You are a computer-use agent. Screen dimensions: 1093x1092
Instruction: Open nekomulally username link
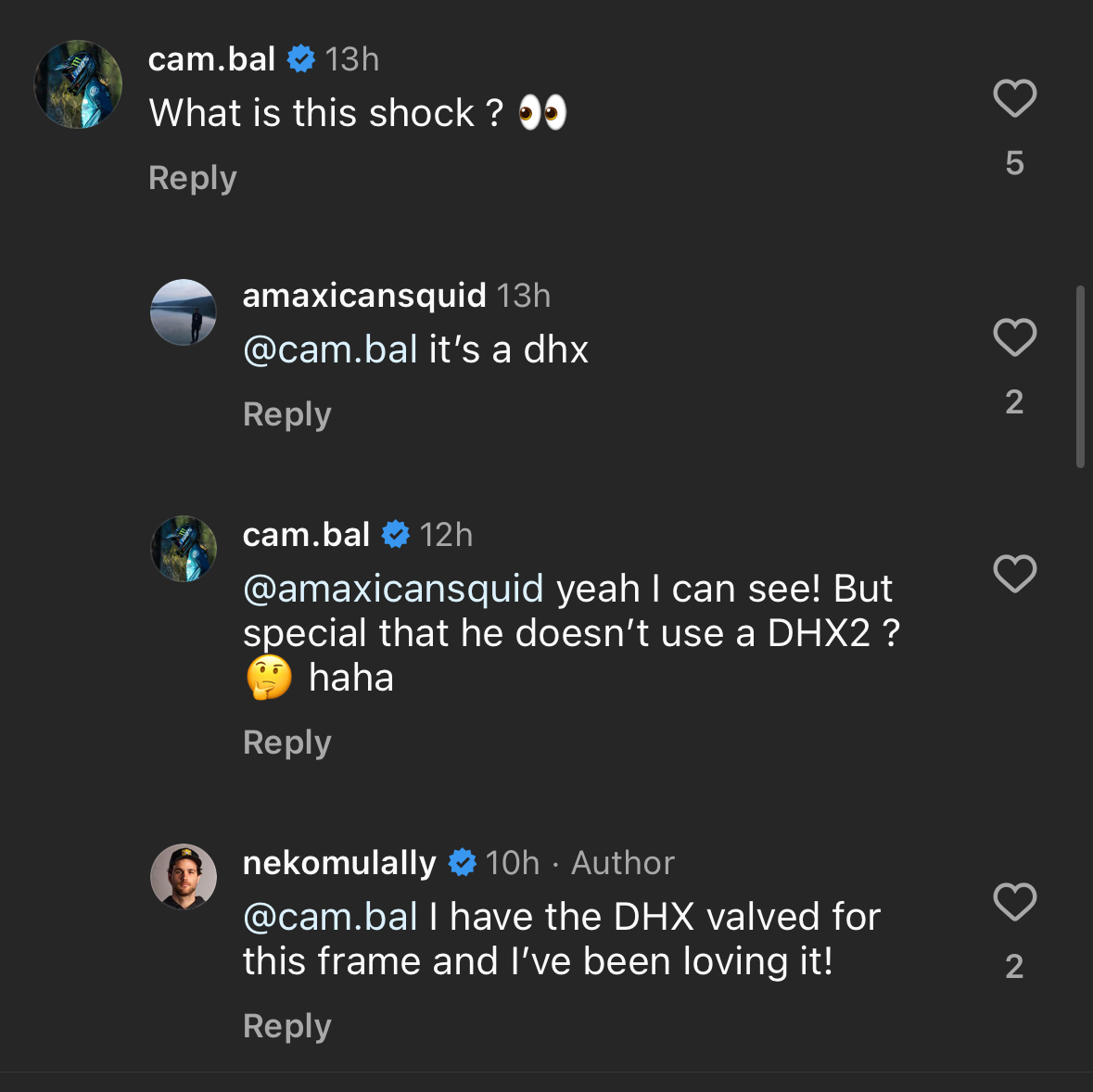339,863
